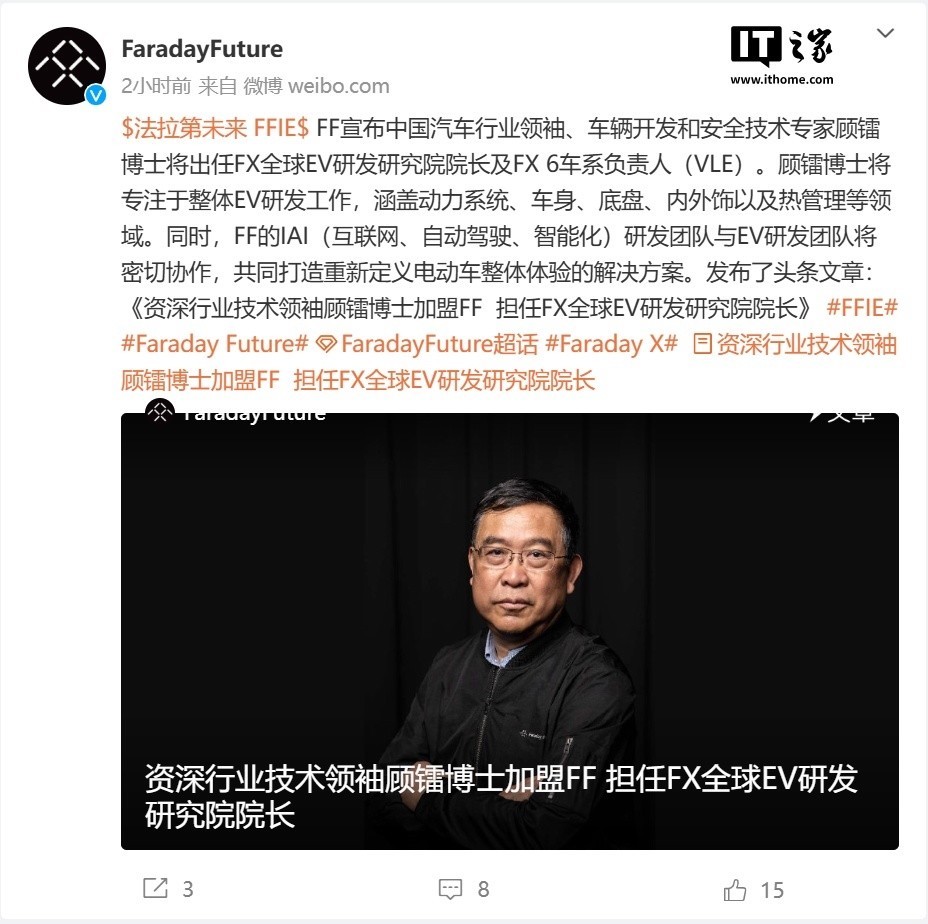Open the #FFIE# hashtag
The height and width of the screenshot is (924, 928).
(862, 308)
